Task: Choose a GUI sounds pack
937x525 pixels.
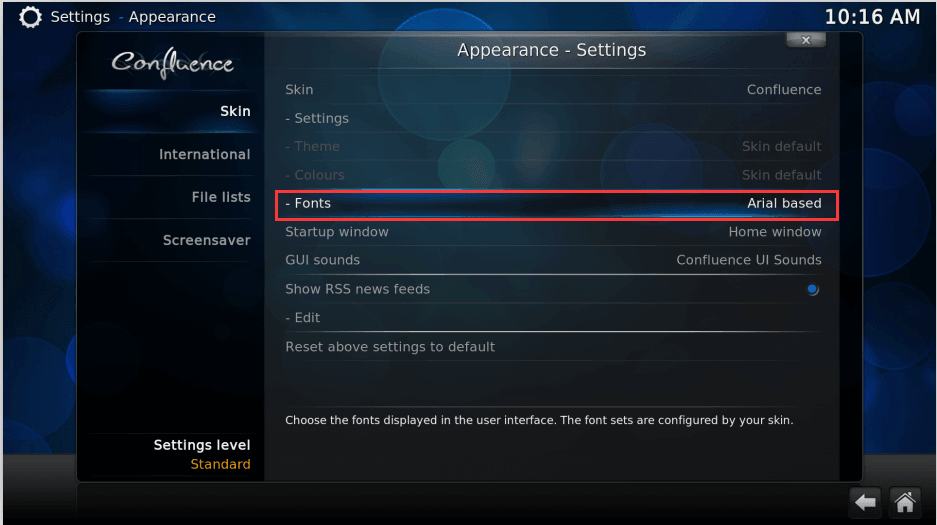Action: coord(552,260)
